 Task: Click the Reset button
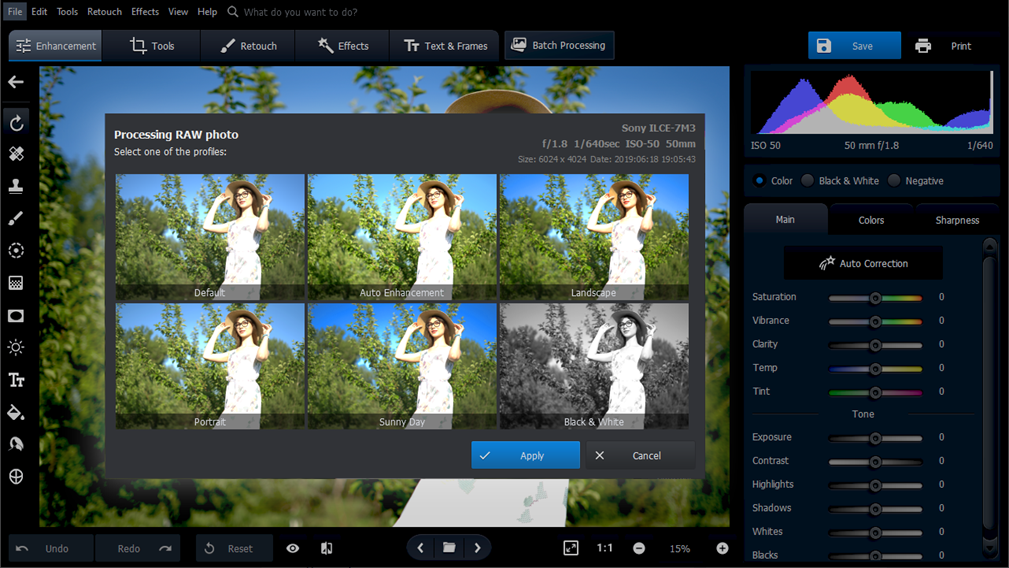[234, 548]
